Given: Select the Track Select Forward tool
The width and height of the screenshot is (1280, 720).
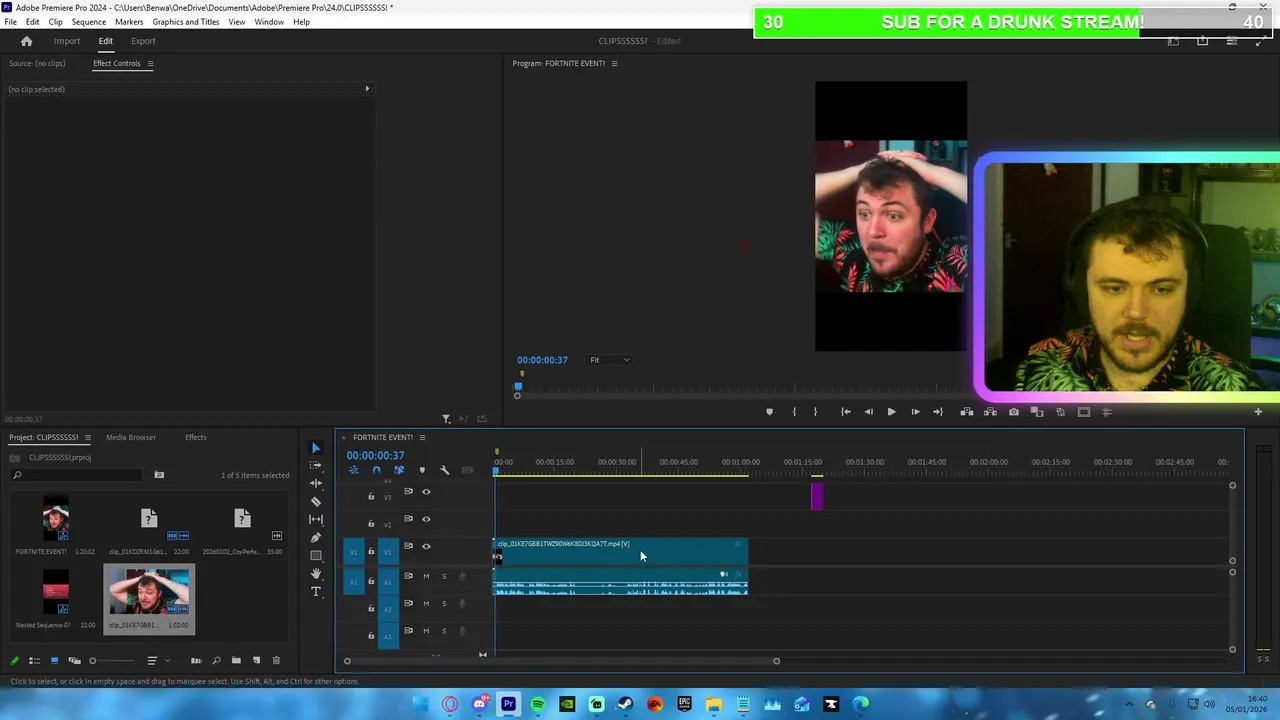Looking at the screenshot, I should coord(316,466).
